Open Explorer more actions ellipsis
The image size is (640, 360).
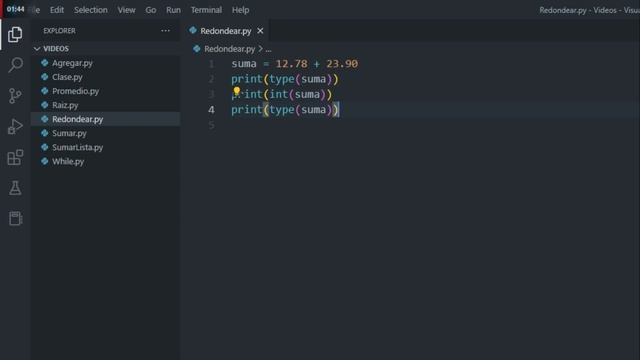[x=165, y=31]
